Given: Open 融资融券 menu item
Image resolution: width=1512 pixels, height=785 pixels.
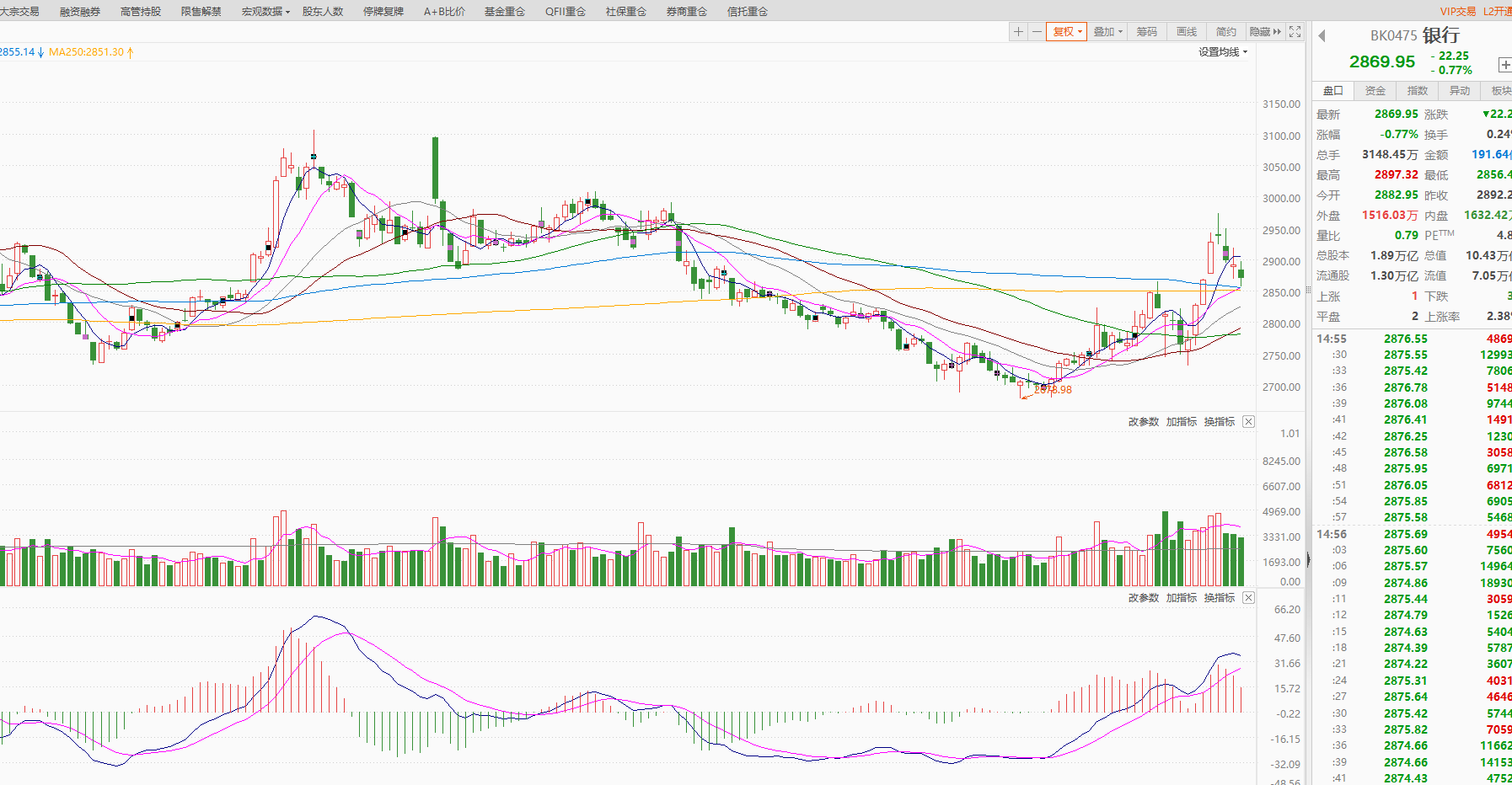Looking at the screenshot, I should point(80,12).
